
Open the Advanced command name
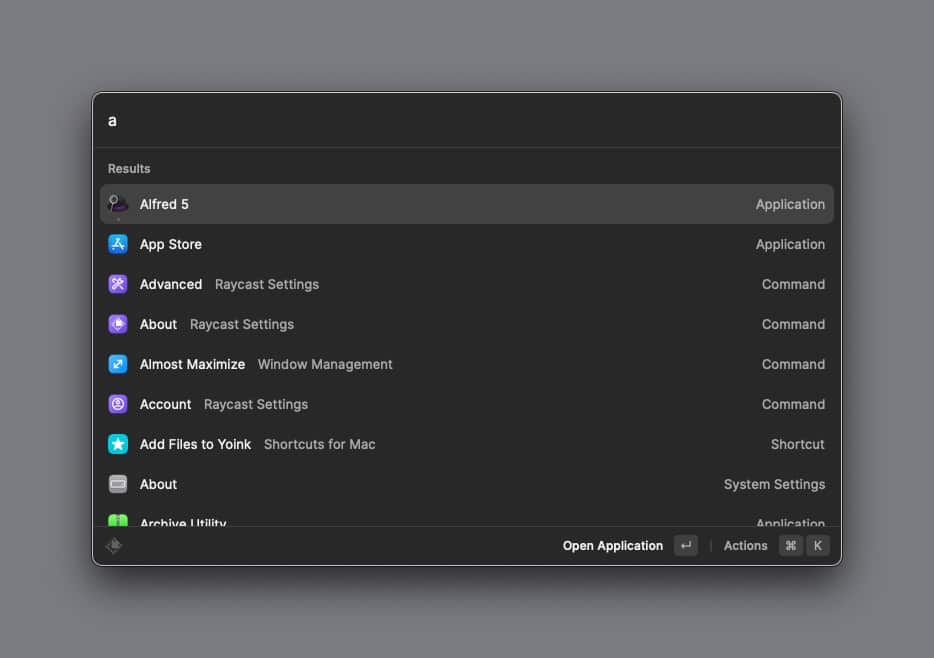pyautogui.click(x=170, y=284)
